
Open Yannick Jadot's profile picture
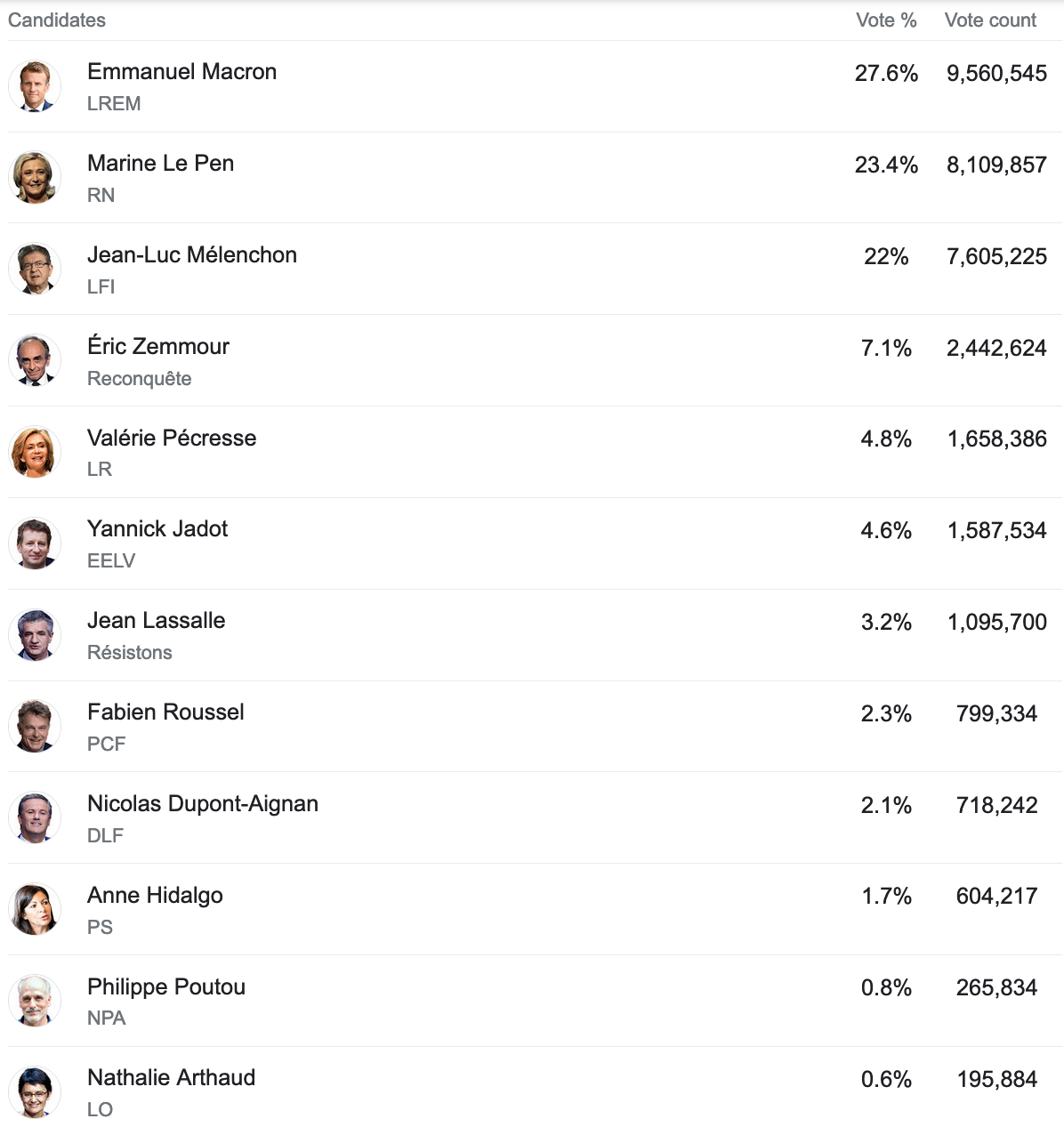35,543
